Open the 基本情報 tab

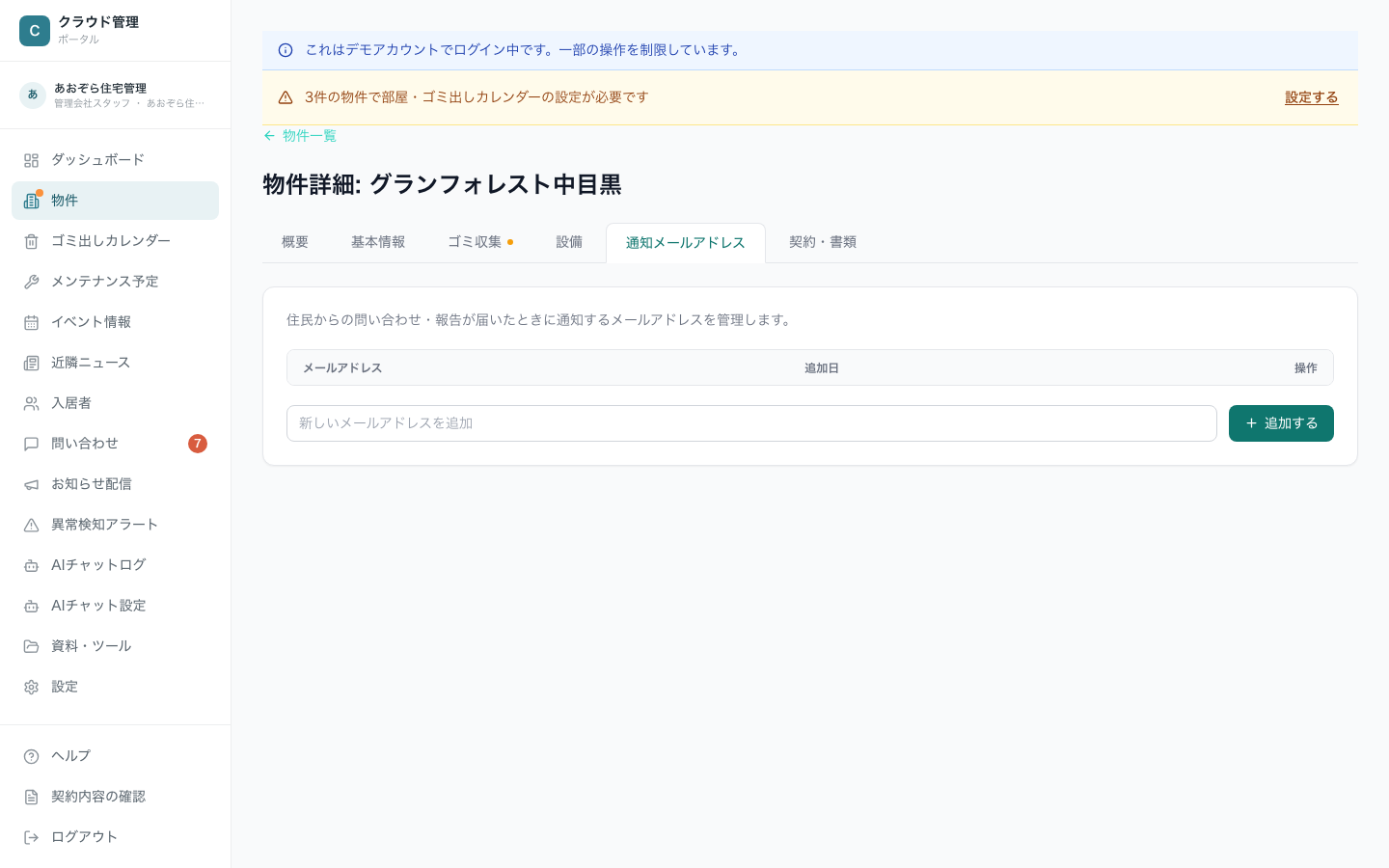coord(378,242)
